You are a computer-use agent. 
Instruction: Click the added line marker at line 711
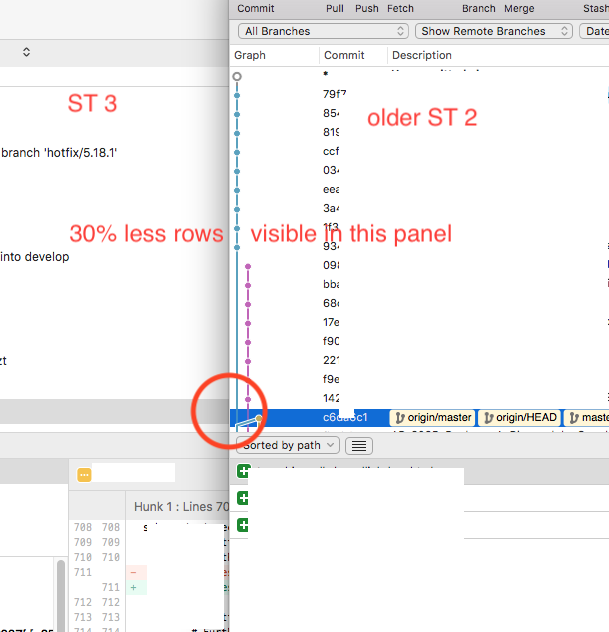click(133, 588)
